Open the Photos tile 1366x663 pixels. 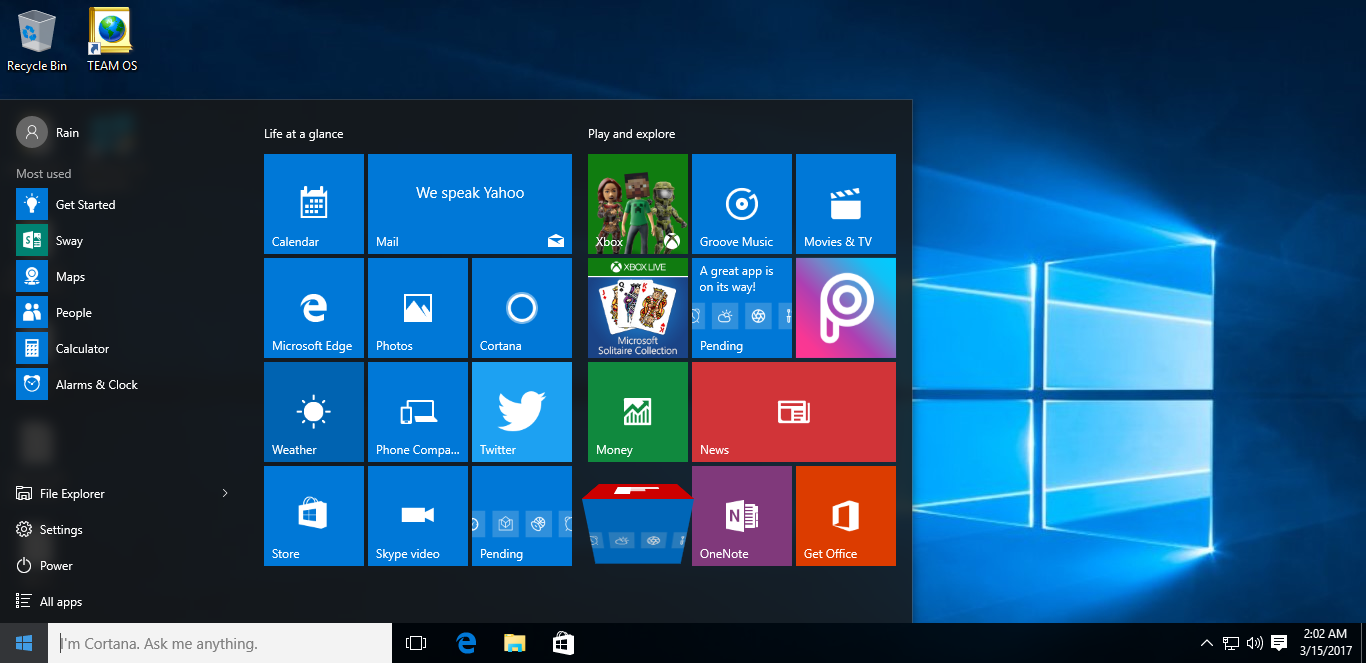coord(418,308)
